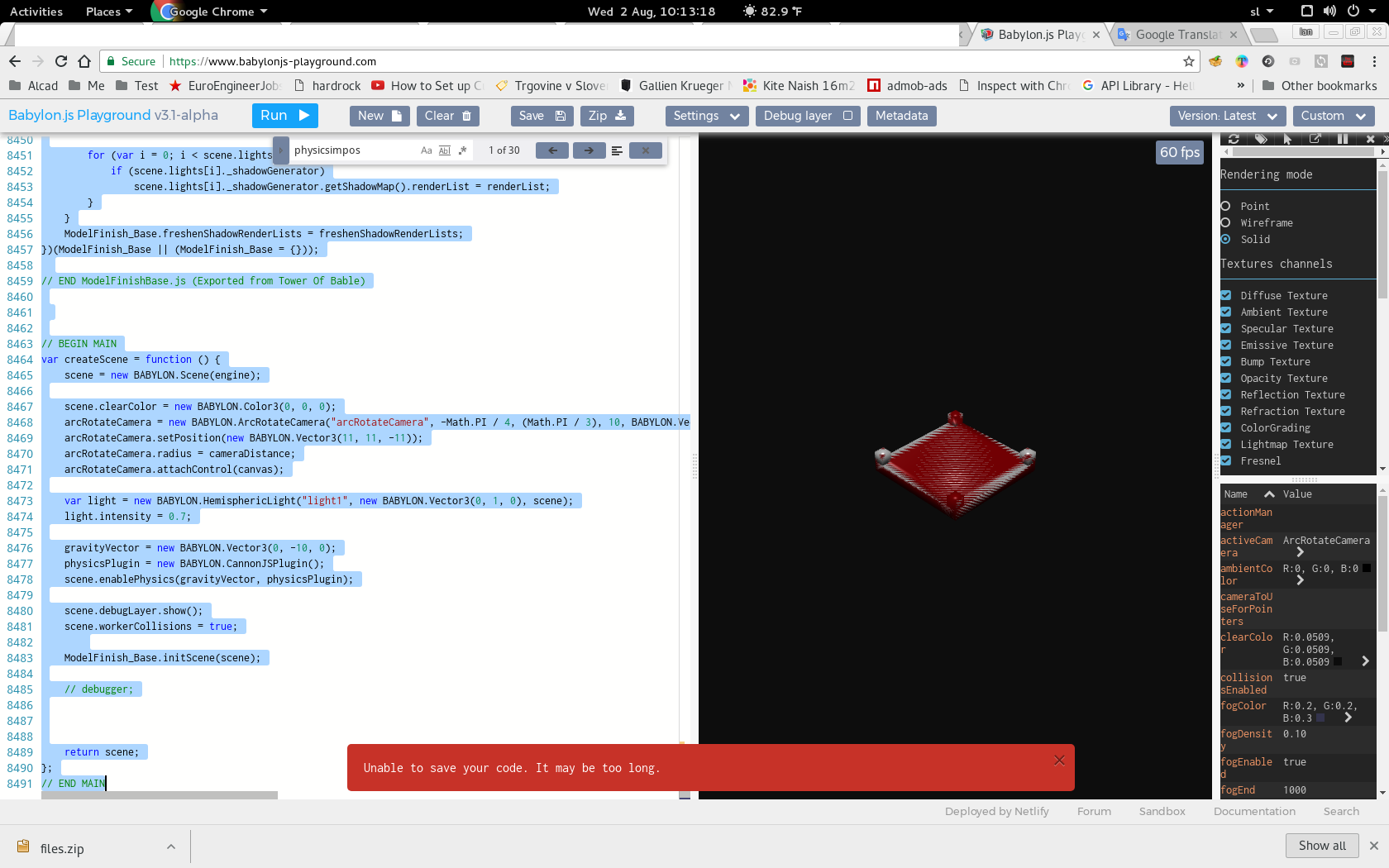Click the Documentation link in footer

pyautogui.click(x=1254, y=812)
